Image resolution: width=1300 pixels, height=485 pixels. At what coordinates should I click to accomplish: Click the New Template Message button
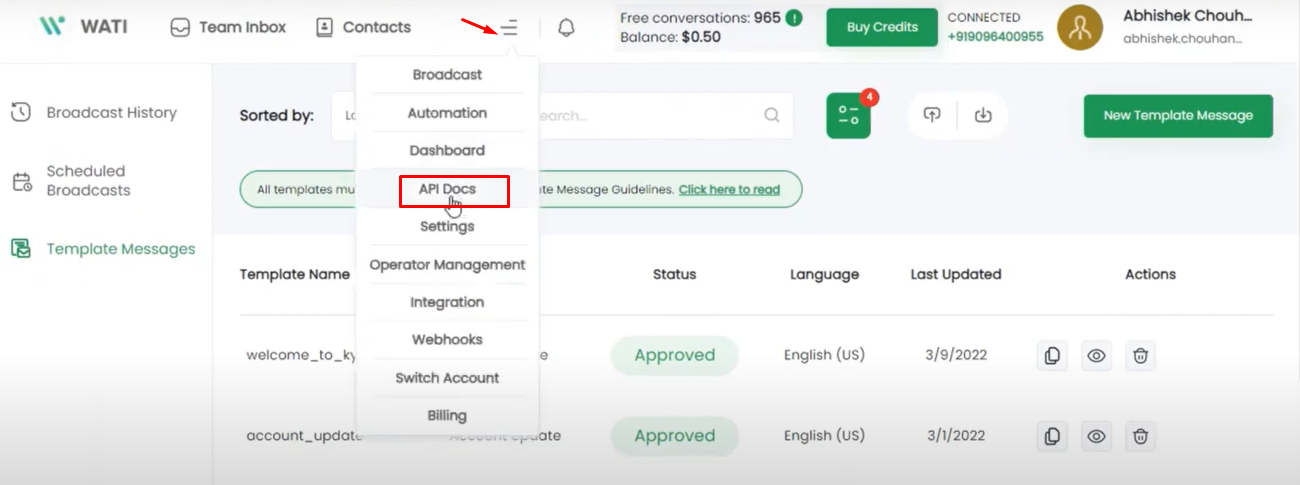pos(1178,116)
